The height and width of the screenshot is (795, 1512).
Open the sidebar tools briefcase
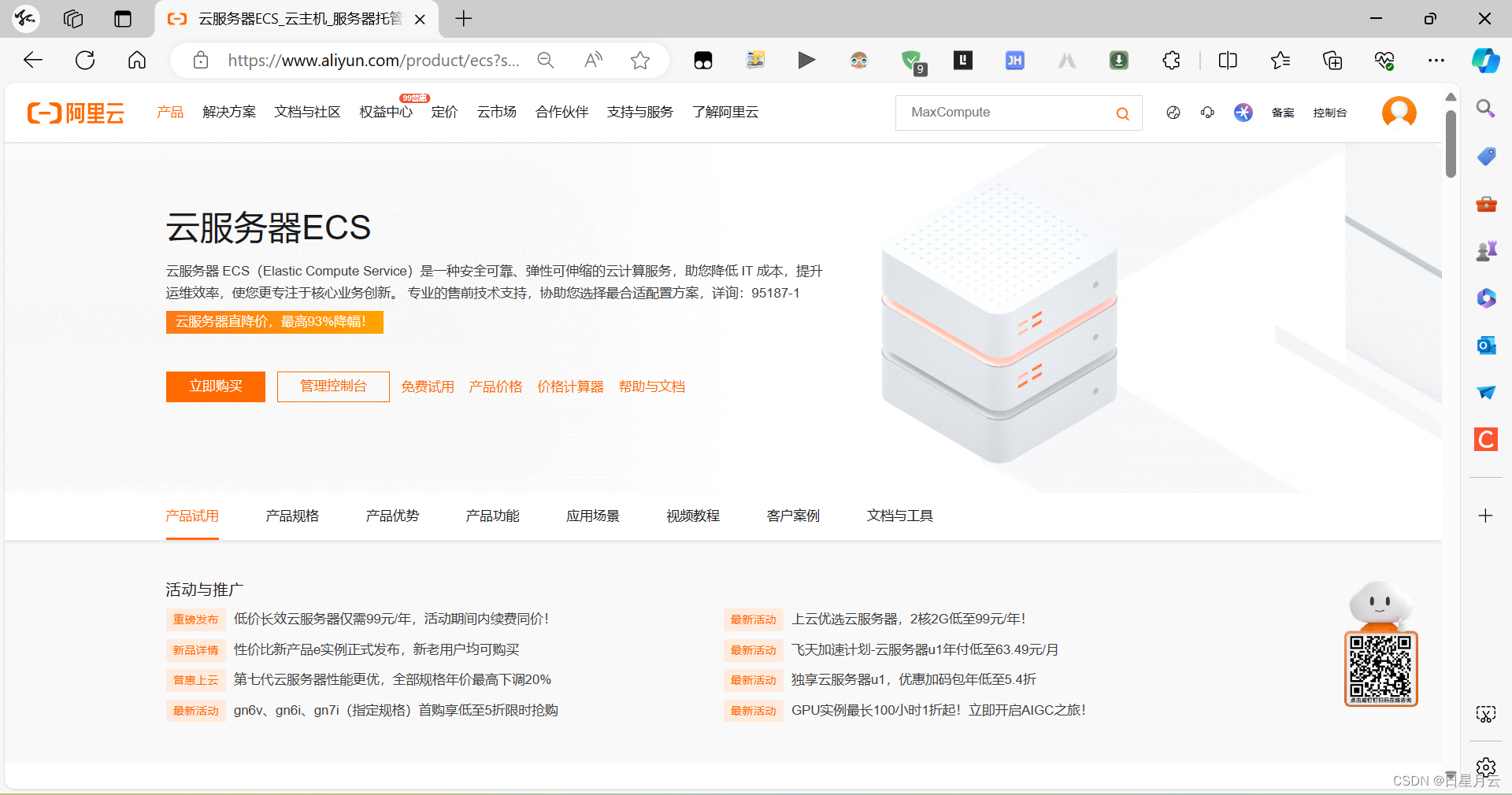1486,204
